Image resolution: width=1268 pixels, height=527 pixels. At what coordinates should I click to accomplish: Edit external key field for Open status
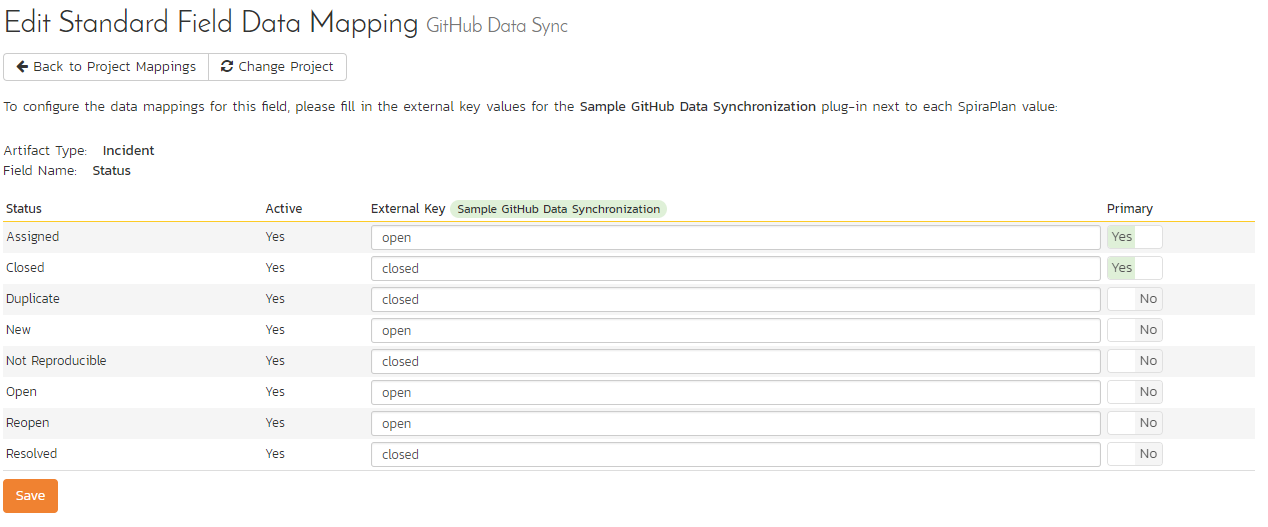click(736, 392)
